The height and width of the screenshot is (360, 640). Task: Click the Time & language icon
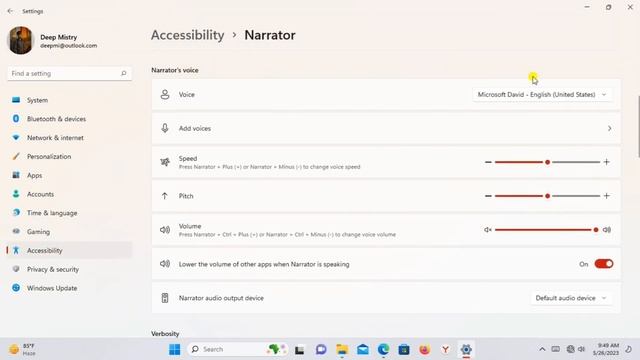pyautogui.click(x=16, y=213)
